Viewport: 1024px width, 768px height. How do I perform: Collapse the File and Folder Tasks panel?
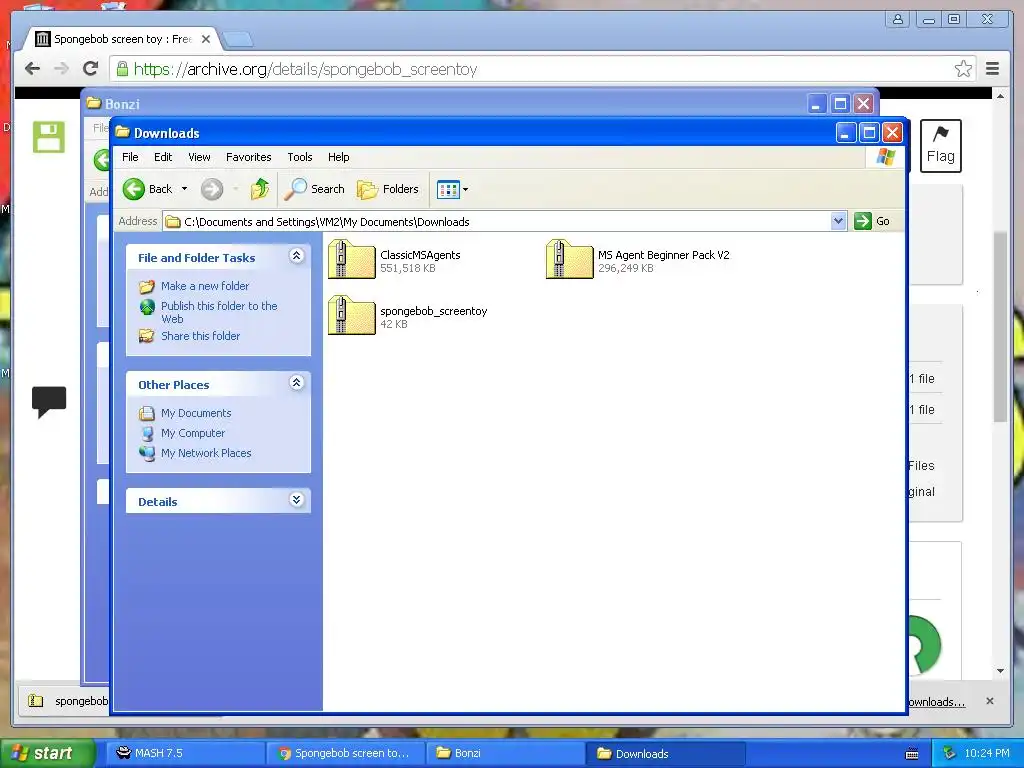pos(296,256)
